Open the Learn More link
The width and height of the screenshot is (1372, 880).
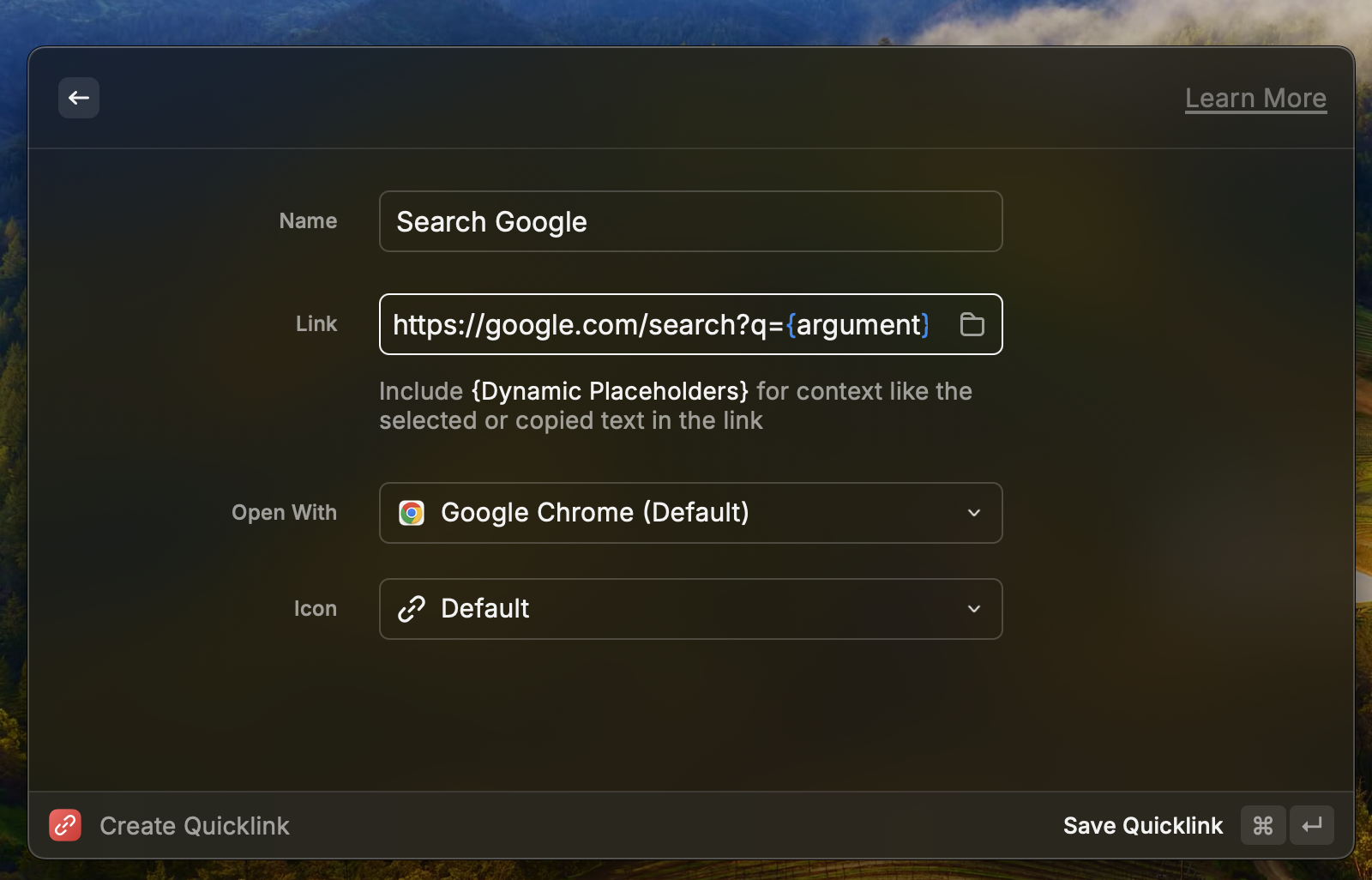tap(1255, 99)
